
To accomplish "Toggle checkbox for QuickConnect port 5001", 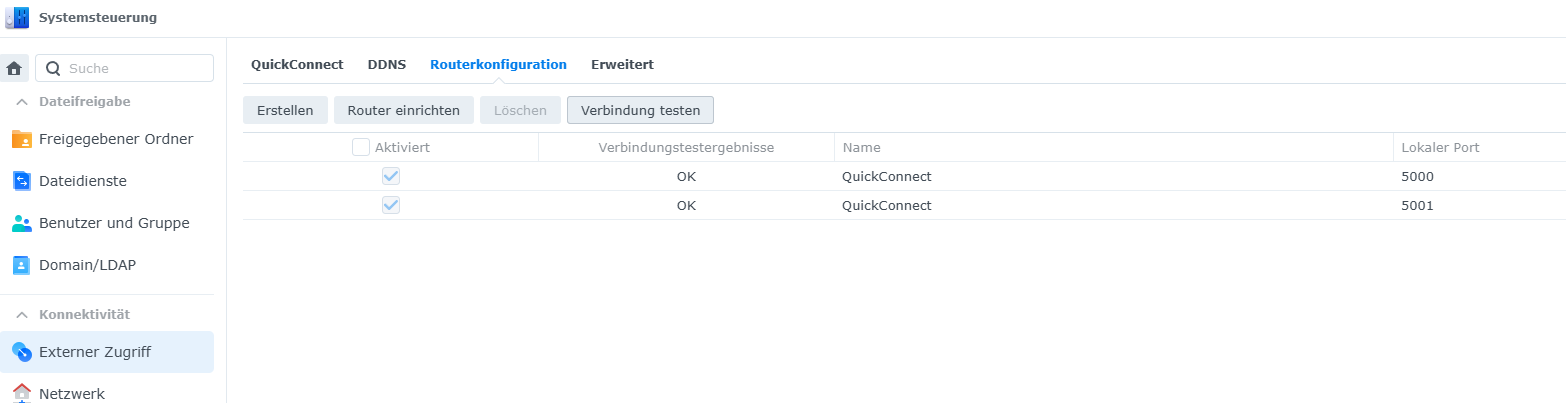I will point(391,205).
